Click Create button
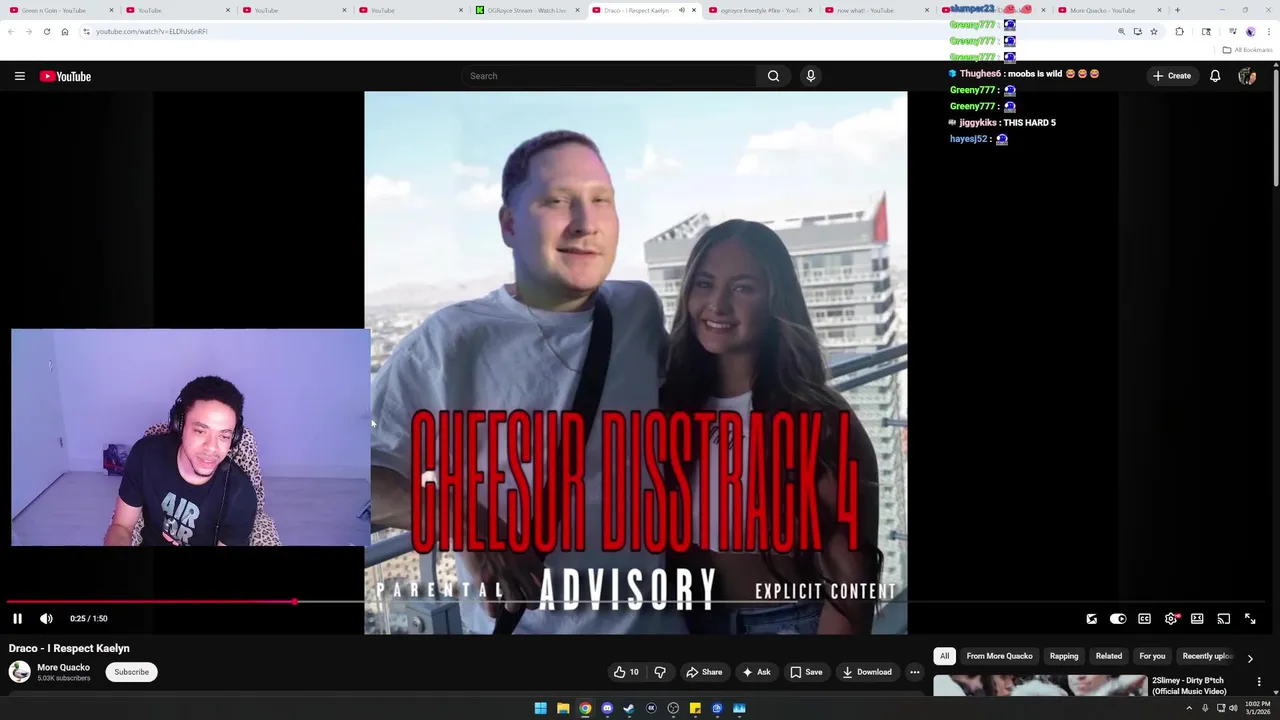The width and height of the screenshot is (1280, 720). 1172,76
